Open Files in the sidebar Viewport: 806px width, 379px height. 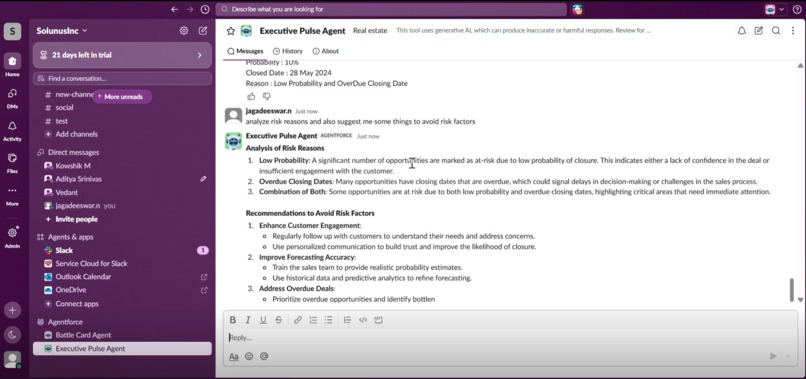pyautogui.click(x=12, y=163)
